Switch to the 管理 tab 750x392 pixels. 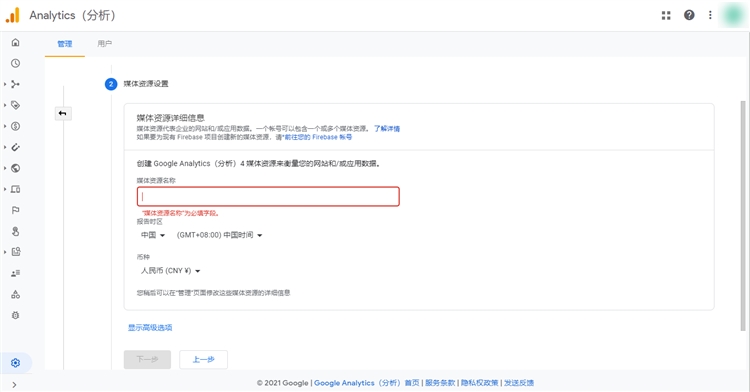pyautogui.click(x=65, y=44)
